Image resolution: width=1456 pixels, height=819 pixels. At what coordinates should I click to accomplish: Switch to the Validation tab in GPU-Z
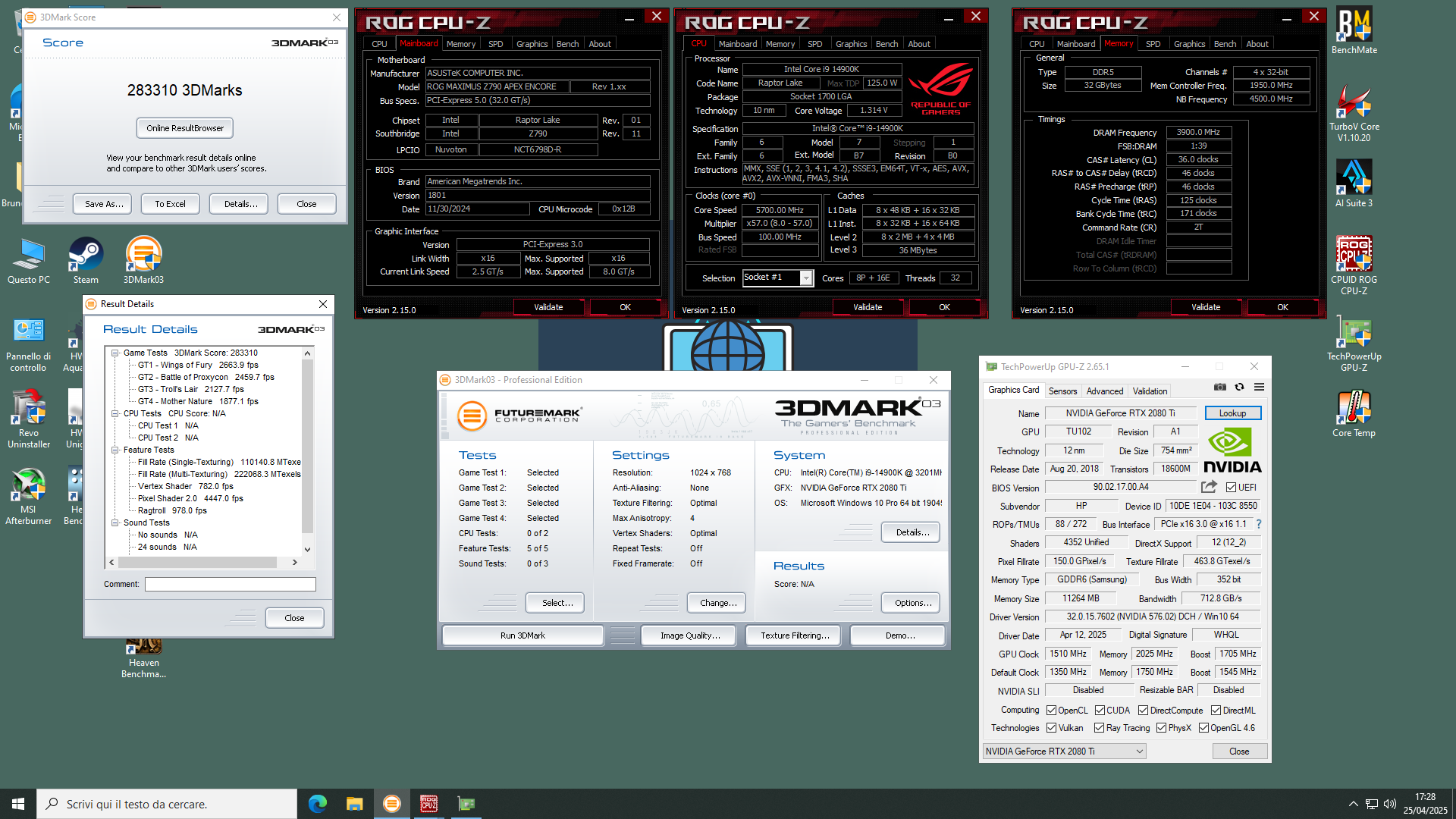1150,391
